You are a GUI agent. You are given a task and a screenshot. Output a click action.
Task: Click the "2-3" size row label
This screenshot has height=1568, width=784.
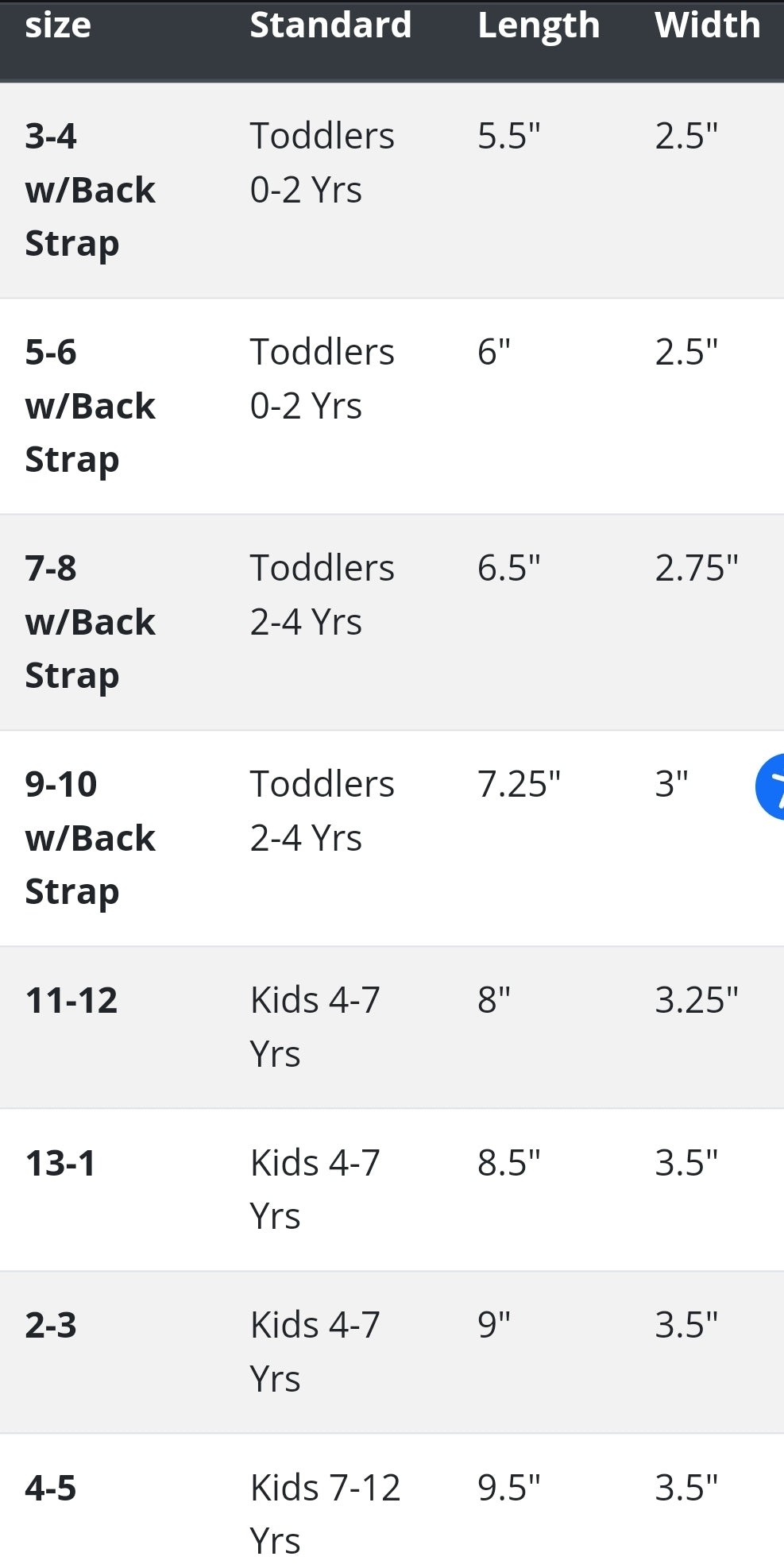click(51, 1325)
